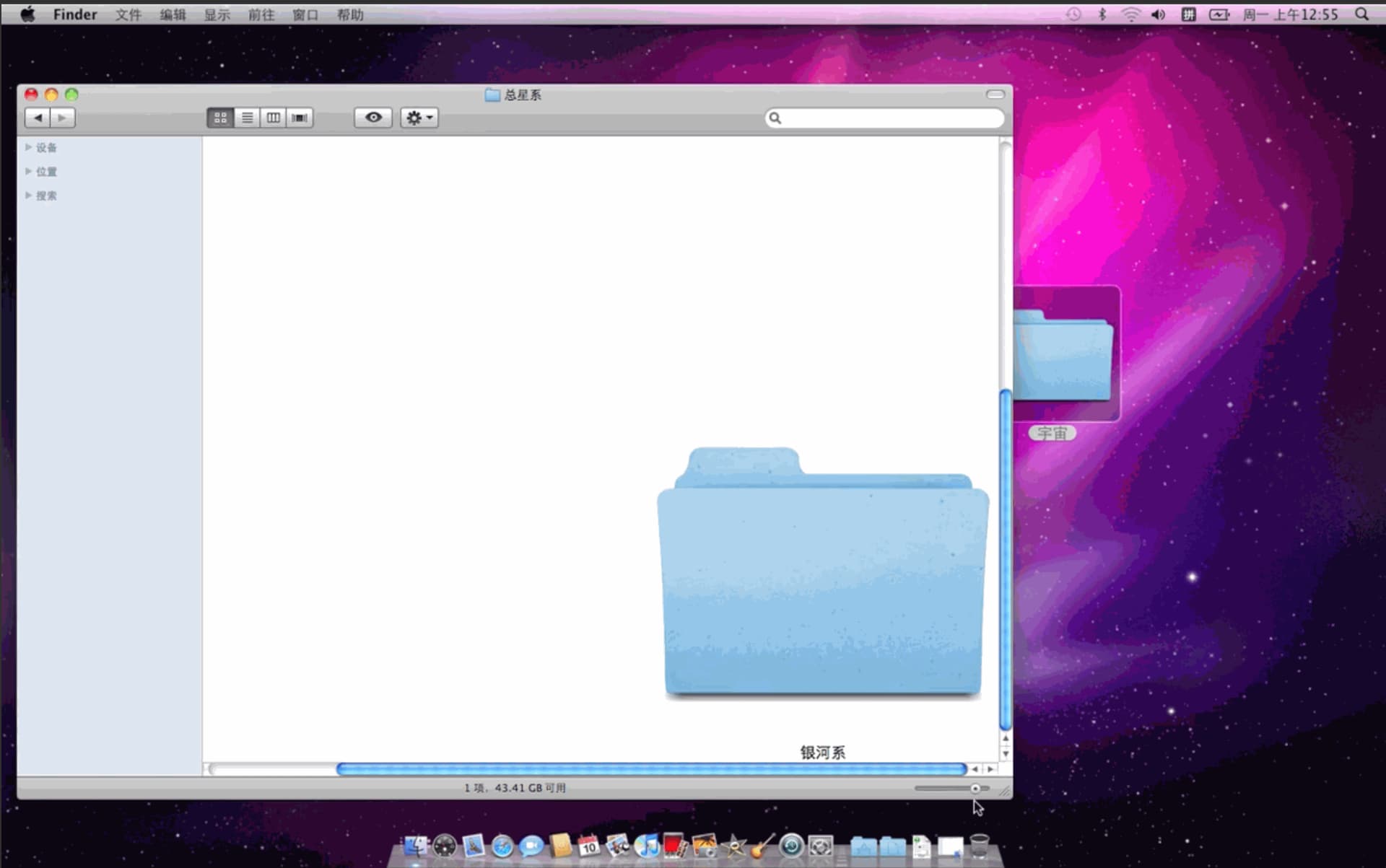Click the Time Machine menu bar icon
The height and width of the screenshot is (868, 1386).
(x=1074, y=14)
